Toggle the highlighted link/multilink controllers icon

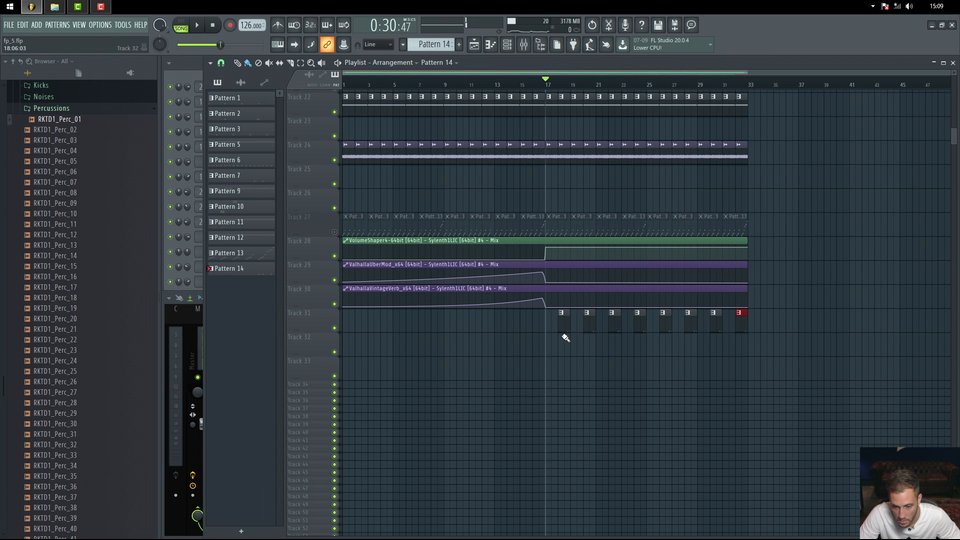click(327, 45)
